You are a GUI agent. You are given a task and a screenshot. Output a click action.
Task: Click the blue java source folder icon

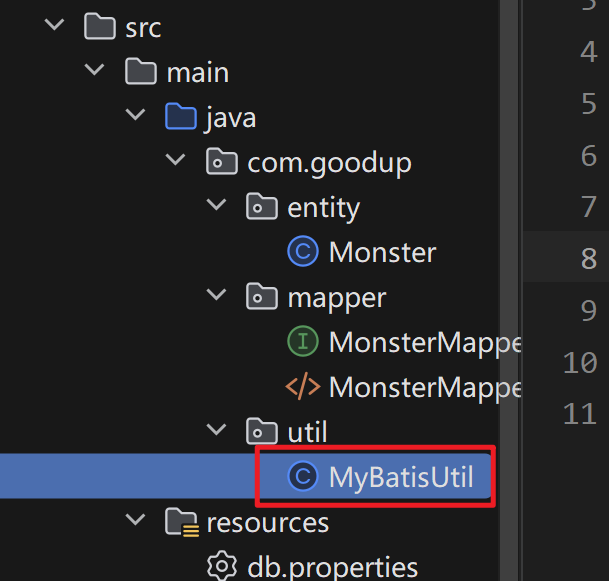(180, 117)
